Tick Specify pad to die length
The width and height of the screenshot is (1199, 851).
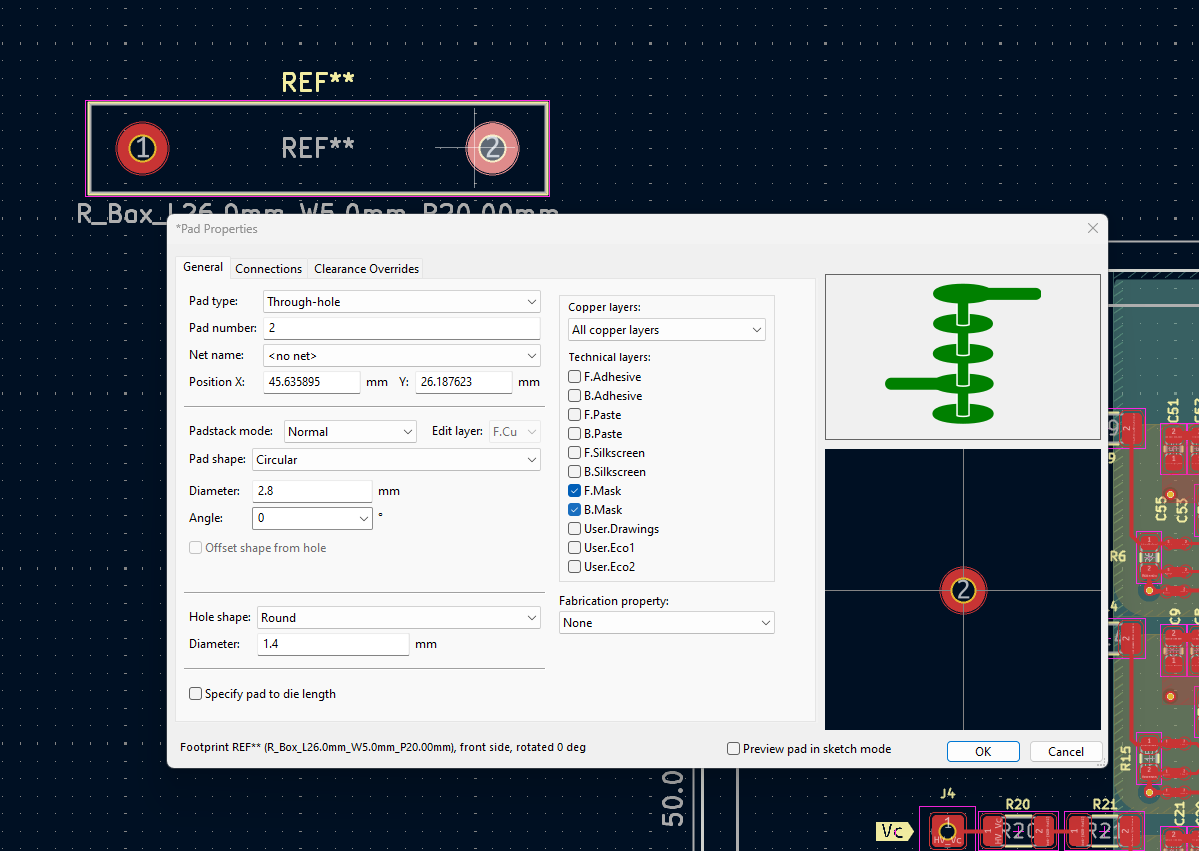(x=196, y=693)
